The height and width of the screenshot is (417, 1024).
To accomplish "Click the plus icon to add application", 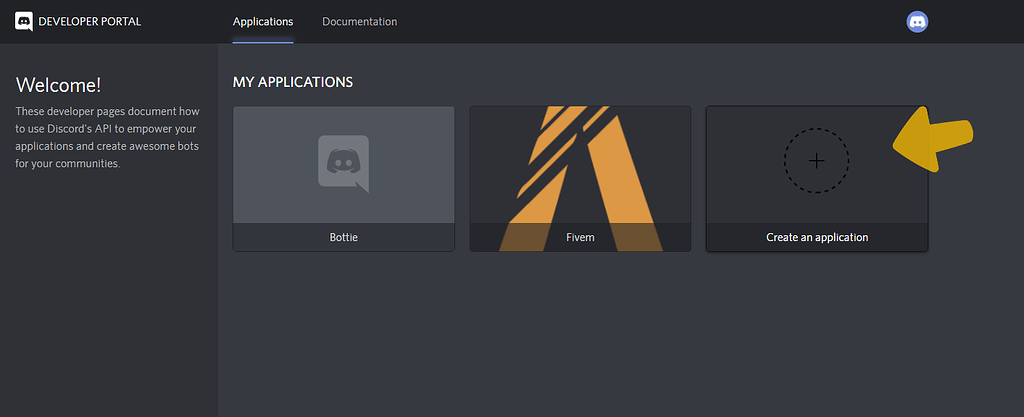I will click(x=816, y=161).
